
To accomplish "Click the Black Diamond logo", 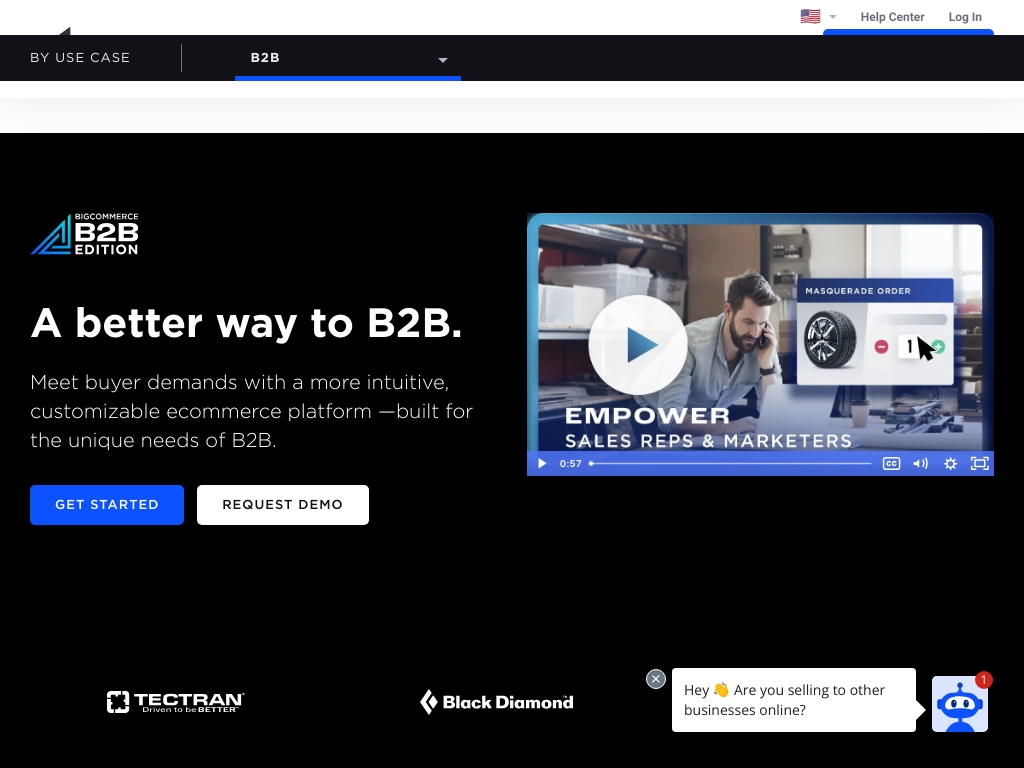I will 497,702.
